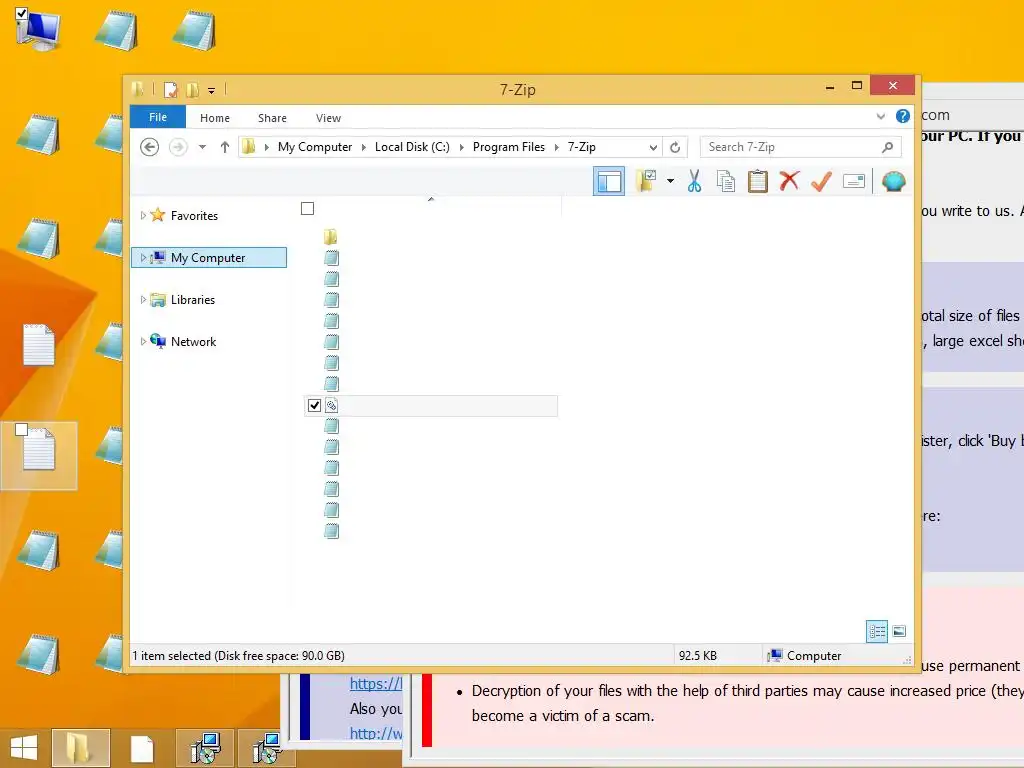Uncheck the Computer desktop icon checkbox
This screenshot has width=1024, height=768.
coord(21,13)
